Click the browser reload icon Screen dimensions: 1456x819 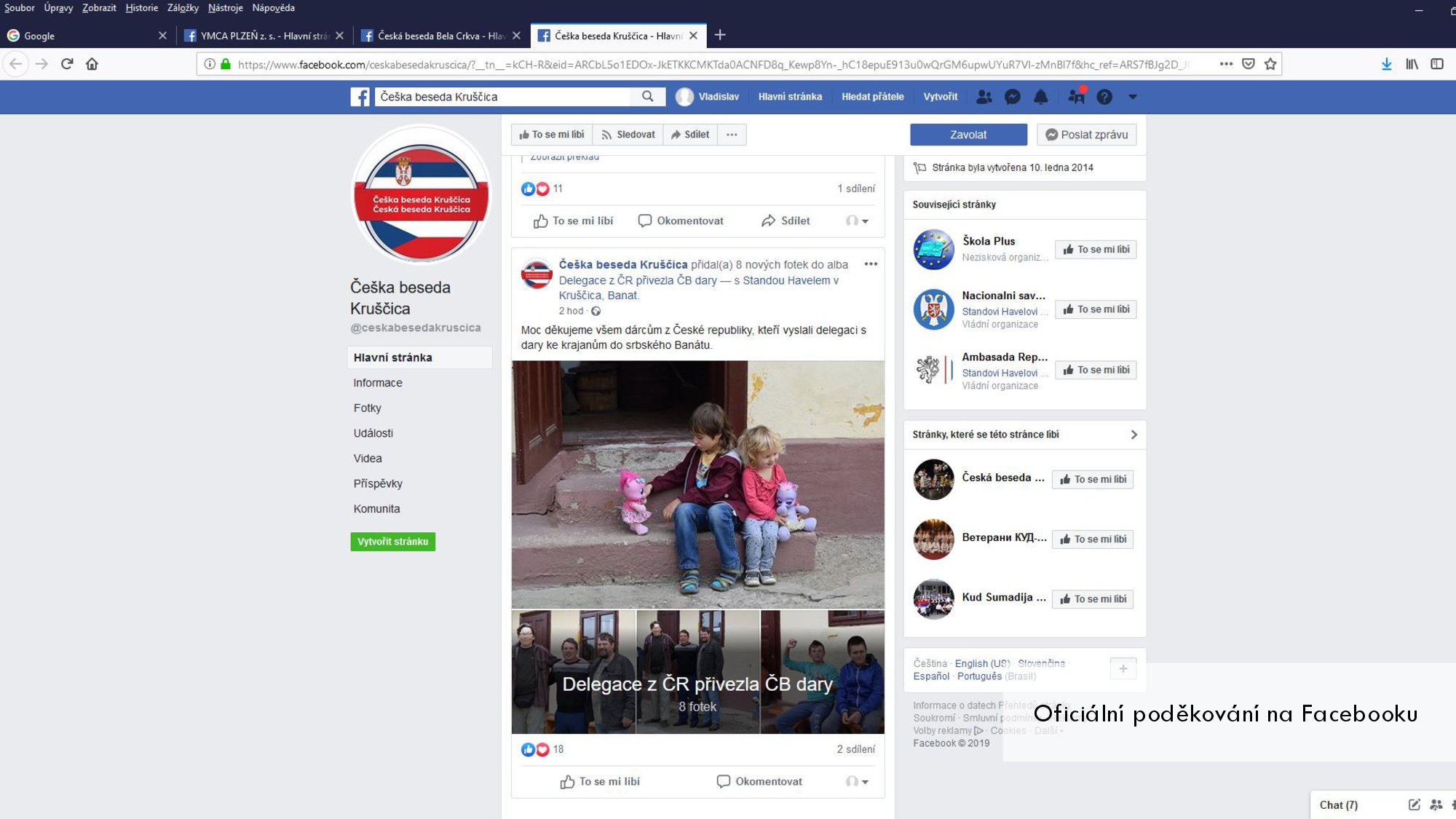(x=67, y=64)
